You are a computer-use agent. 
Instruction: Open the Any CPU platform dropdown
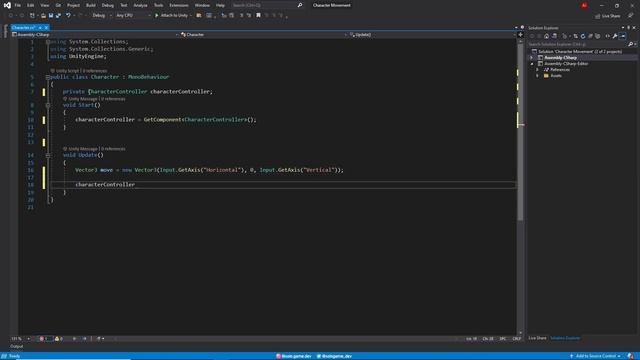pyautogui.click(x=133, y=16)
